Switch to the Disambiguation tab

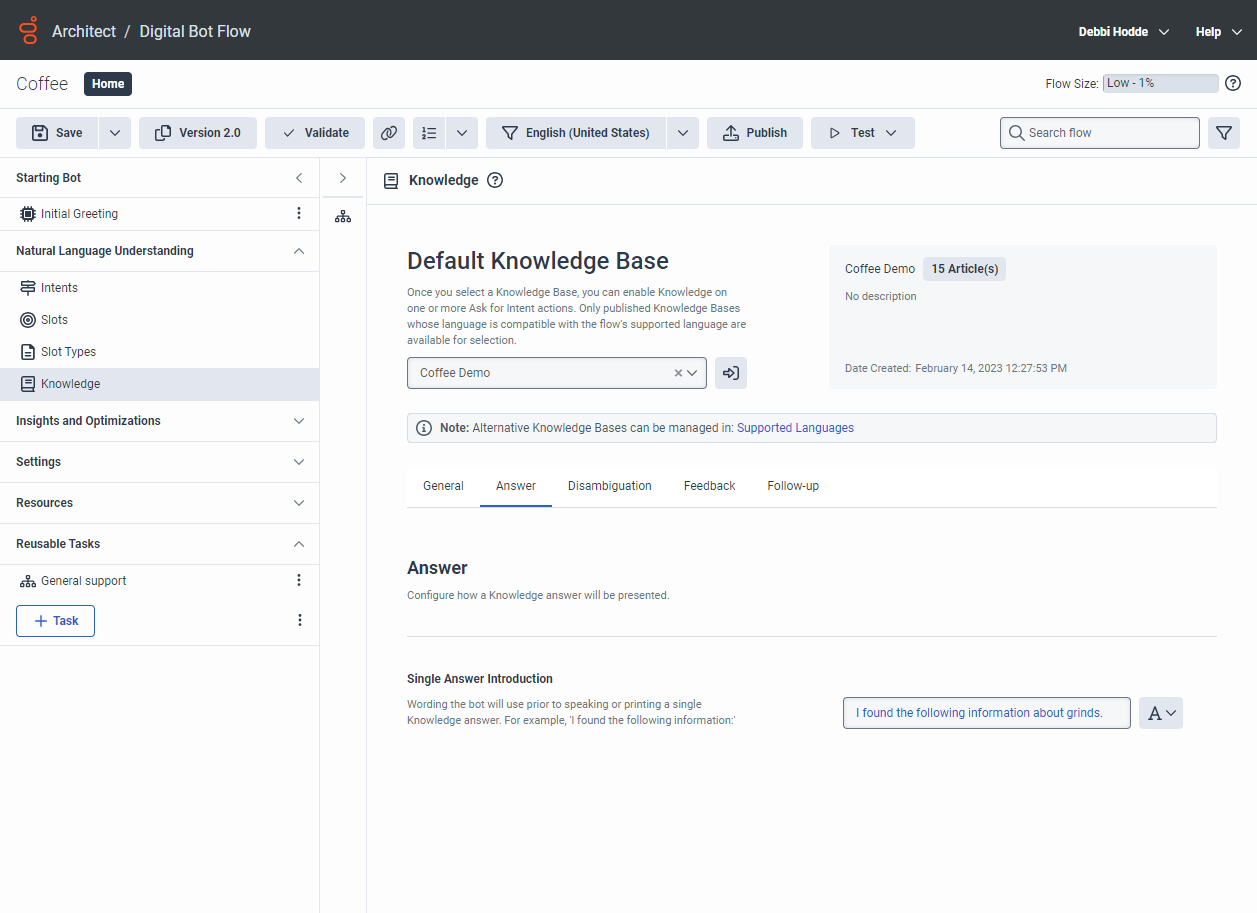(x=609, y=486)
